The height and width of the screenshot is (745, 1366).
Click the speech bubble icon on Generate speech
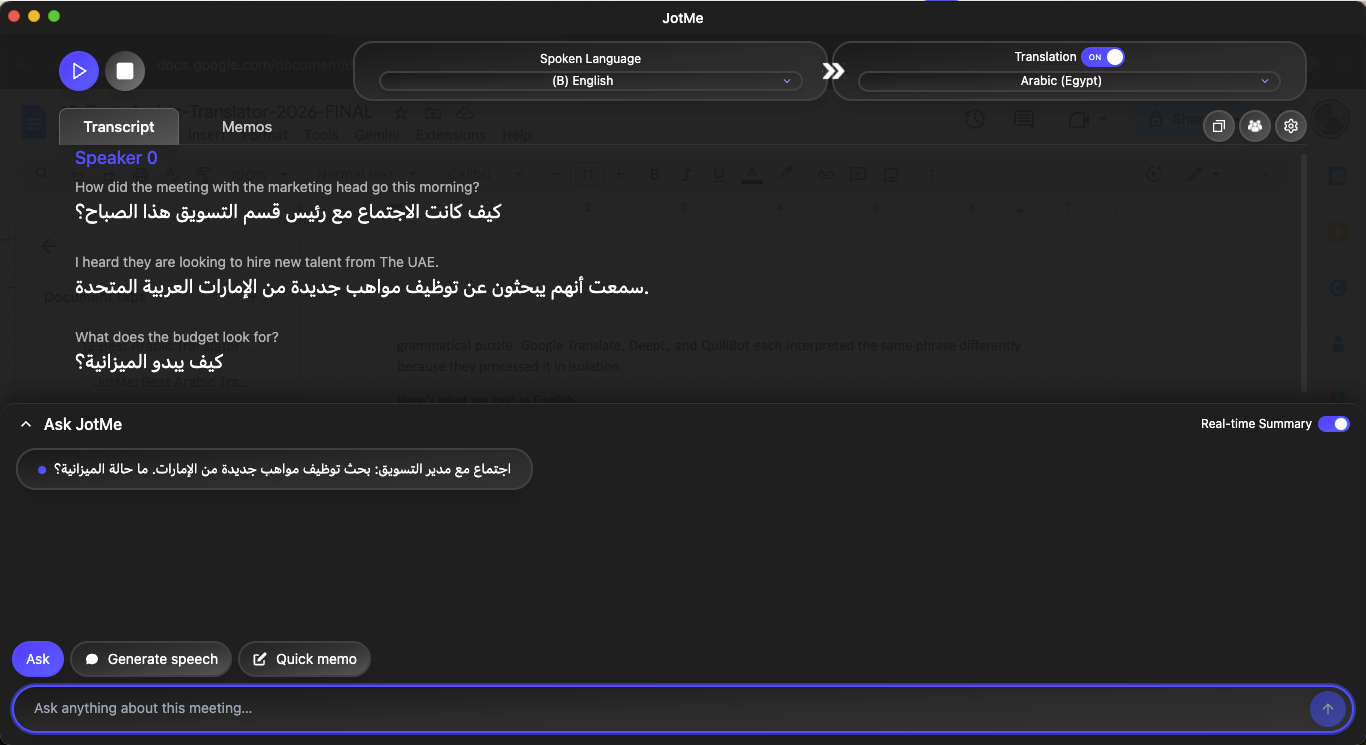click(91, 659)
